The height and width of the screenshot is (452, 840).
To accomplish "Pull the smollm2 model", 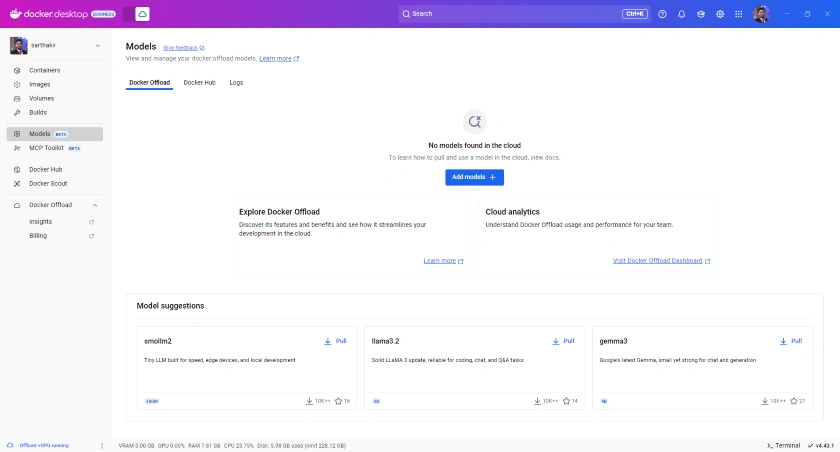I will [335, 341].
